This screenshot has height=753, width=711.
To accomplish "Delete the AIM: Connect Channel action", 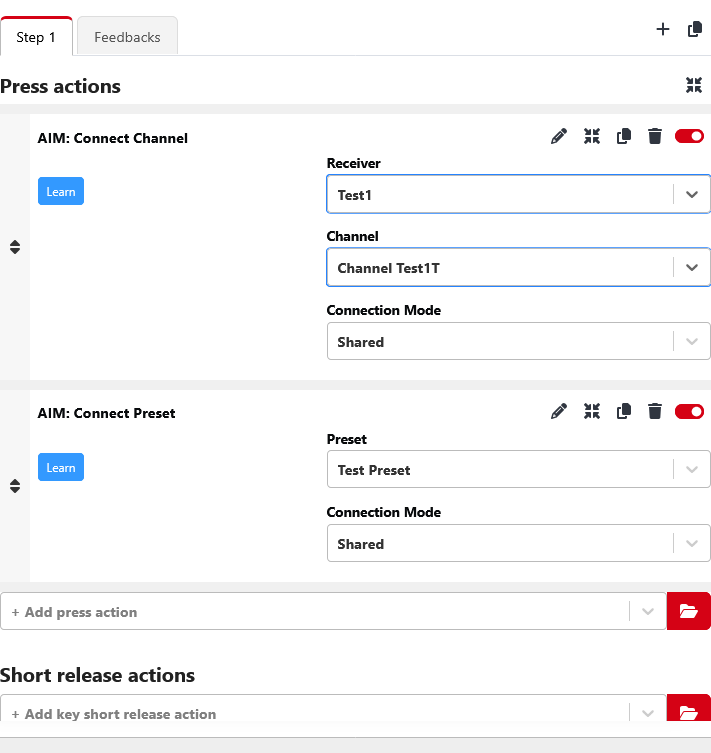I will (655, 137).
